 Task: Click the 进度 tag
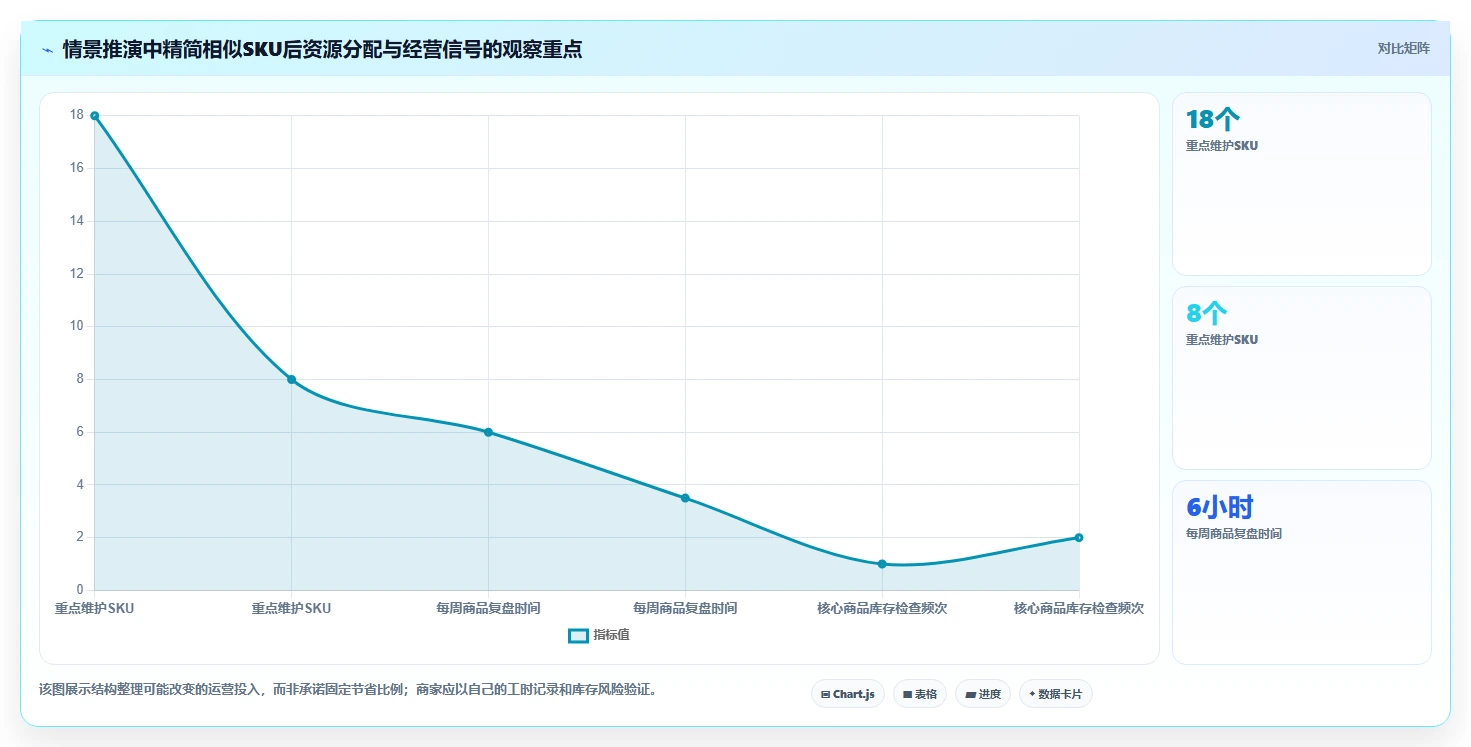point(983,694)
